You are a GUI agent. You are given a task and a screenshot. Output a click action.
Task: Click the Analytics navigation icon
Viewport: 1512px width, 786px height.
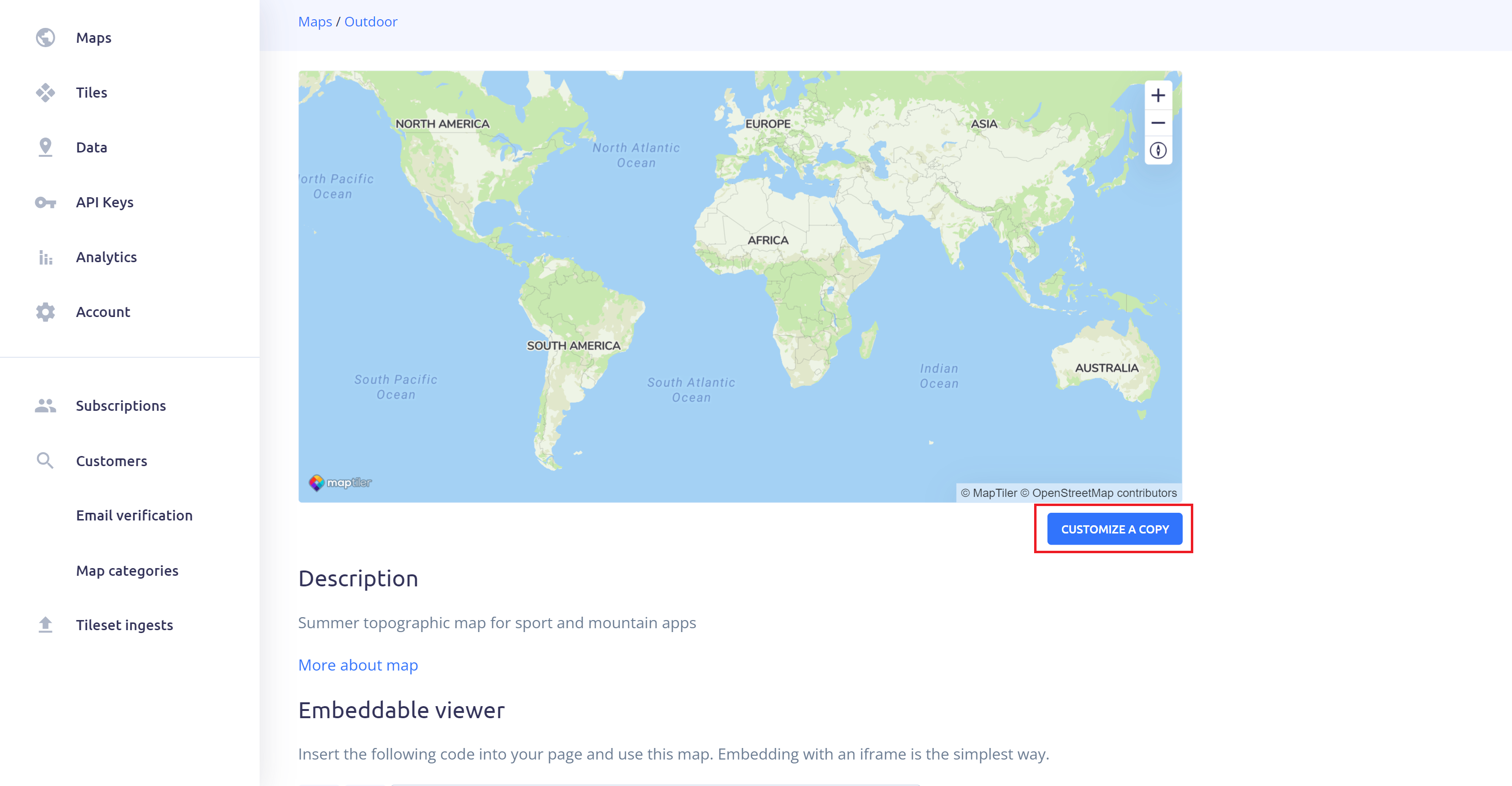click(x=46, y=257)
